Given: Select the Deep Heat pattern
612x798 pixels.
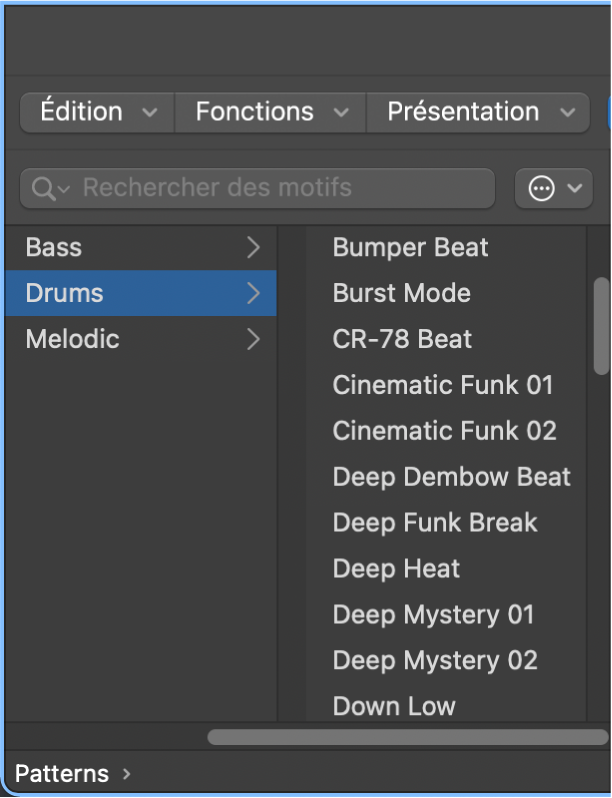Looking at the screenshot, I should [396, 569].
